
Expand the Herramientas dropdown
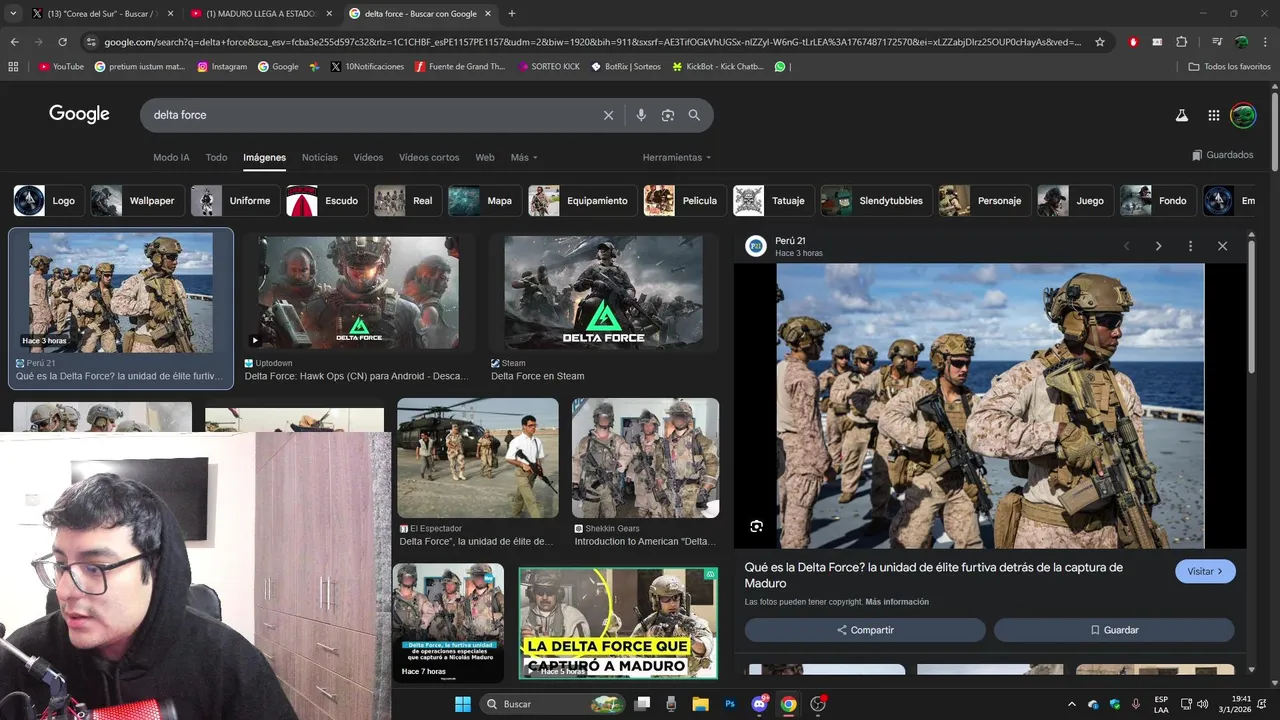point(677,157)
